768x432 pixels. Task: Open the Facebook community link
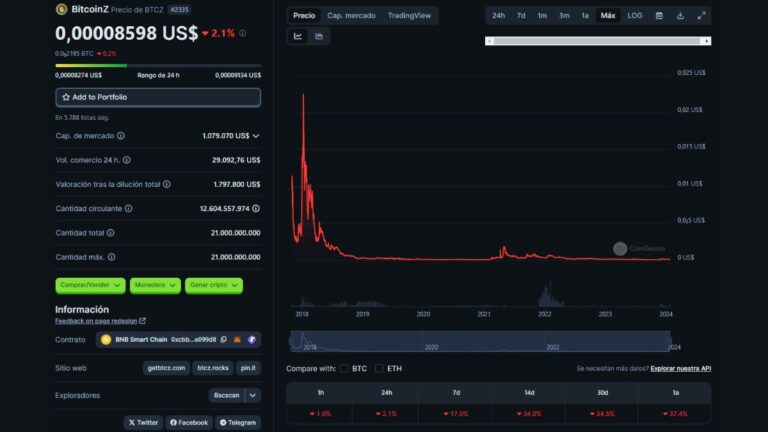click(189, 422)
